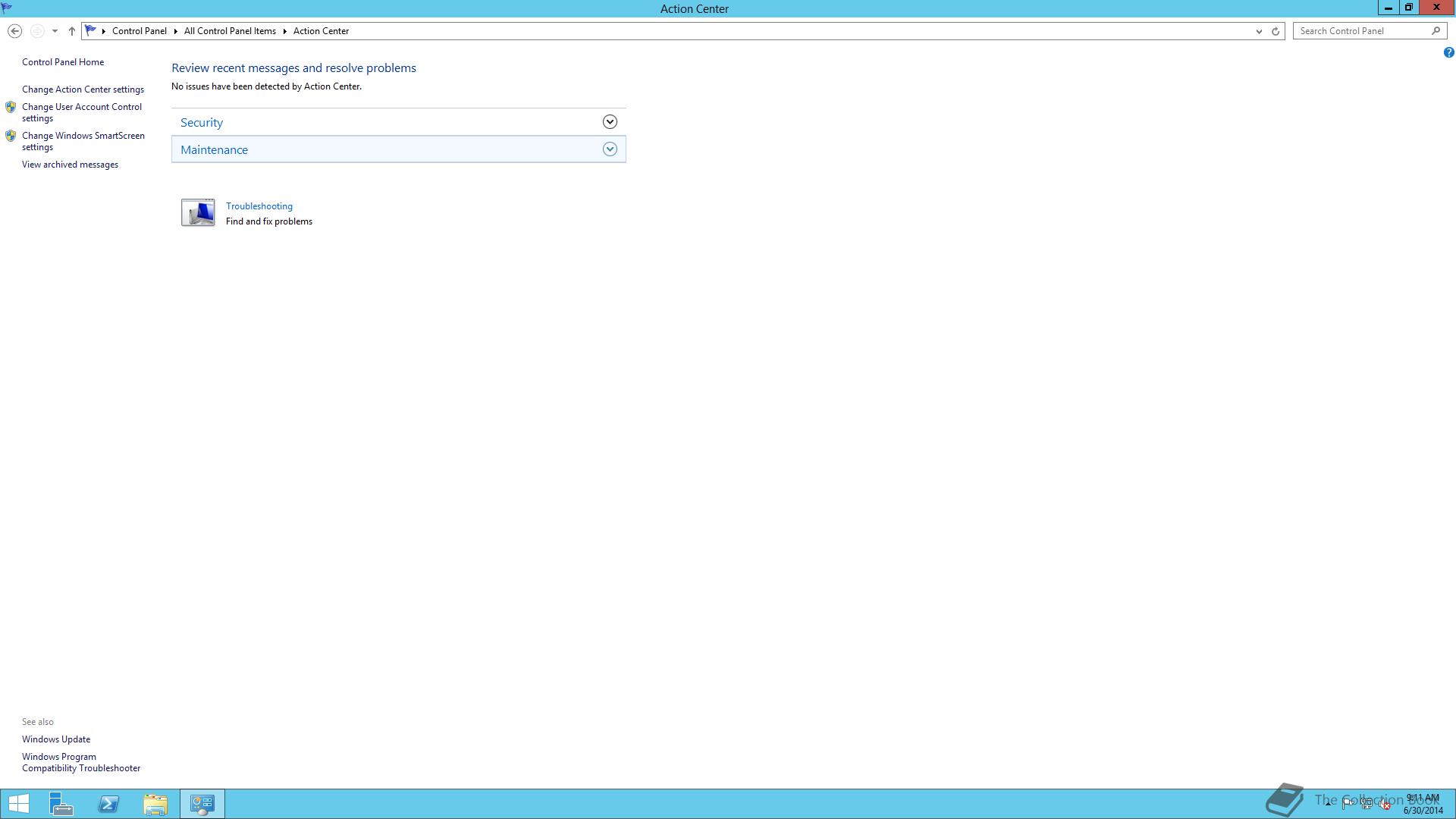Click the Security section heading
This screenshot has width=1456, height=819.
click(202, 122)
